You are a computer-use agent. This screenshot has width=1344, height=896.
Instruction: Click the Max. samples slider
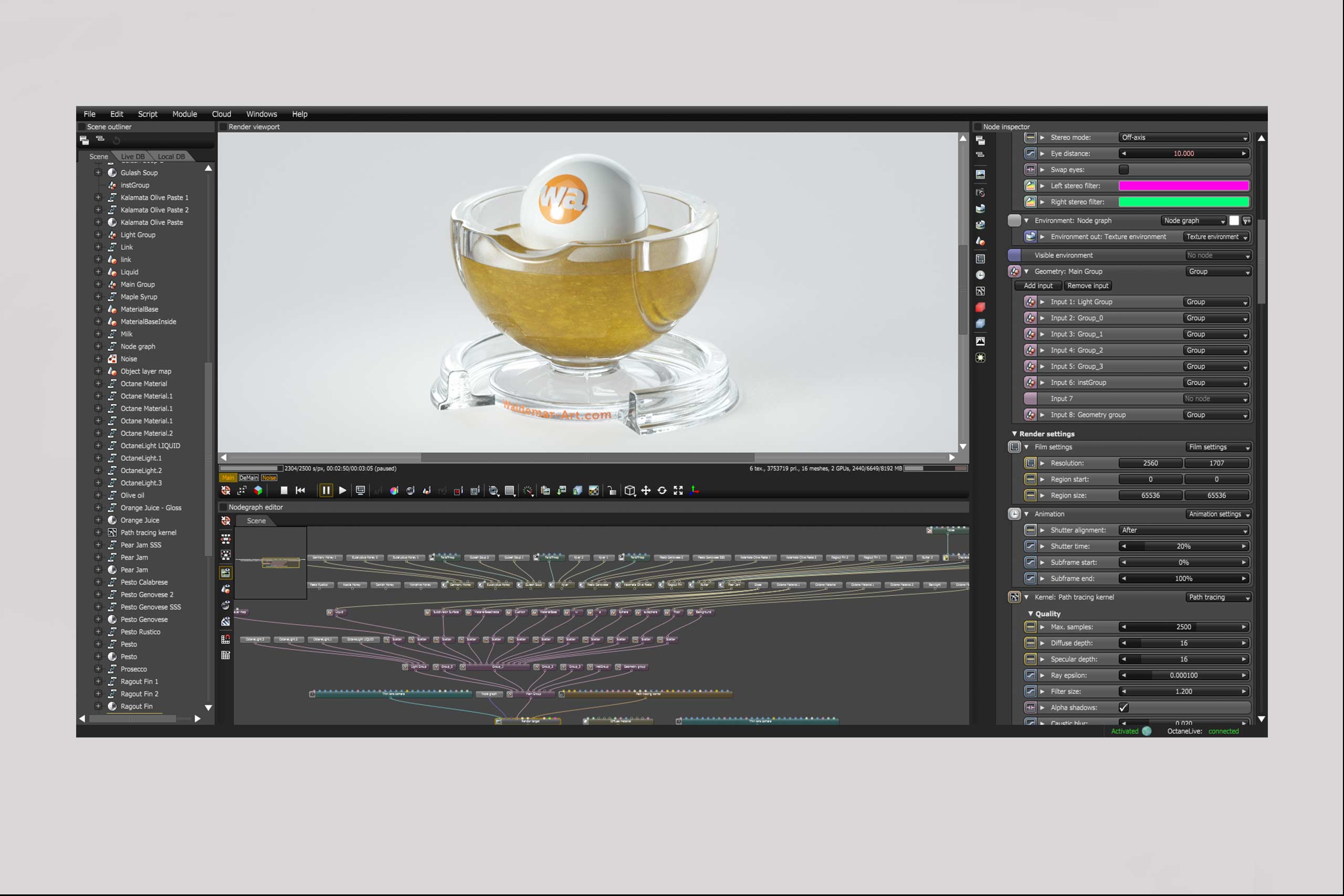[1183, 627]
